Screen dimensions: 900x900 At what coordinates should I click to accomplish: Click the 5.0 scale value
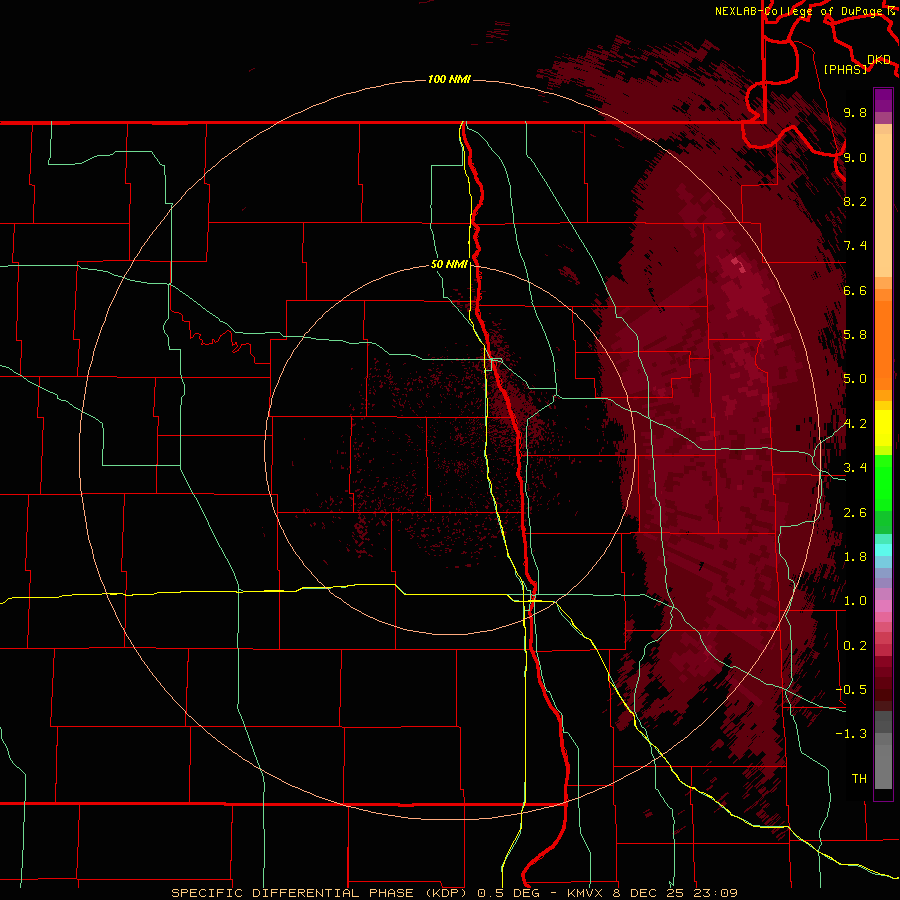(x=855, y=379)
